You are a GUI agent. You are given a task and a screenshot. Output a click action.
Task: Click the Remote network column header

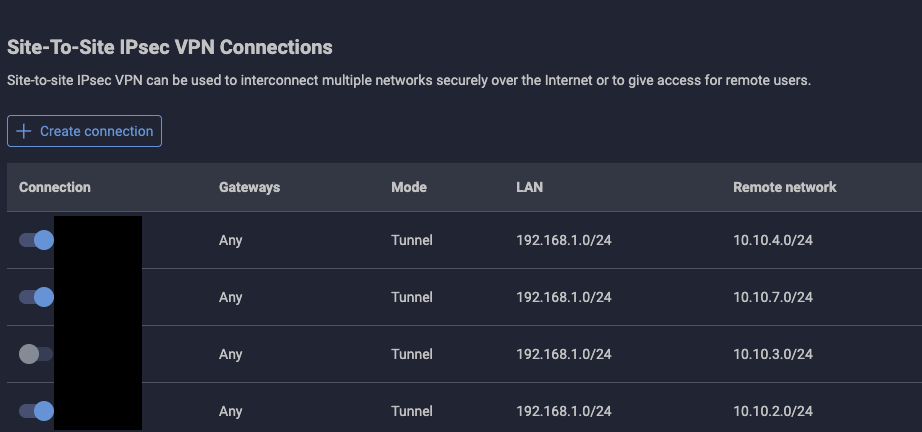pos(784,187)
